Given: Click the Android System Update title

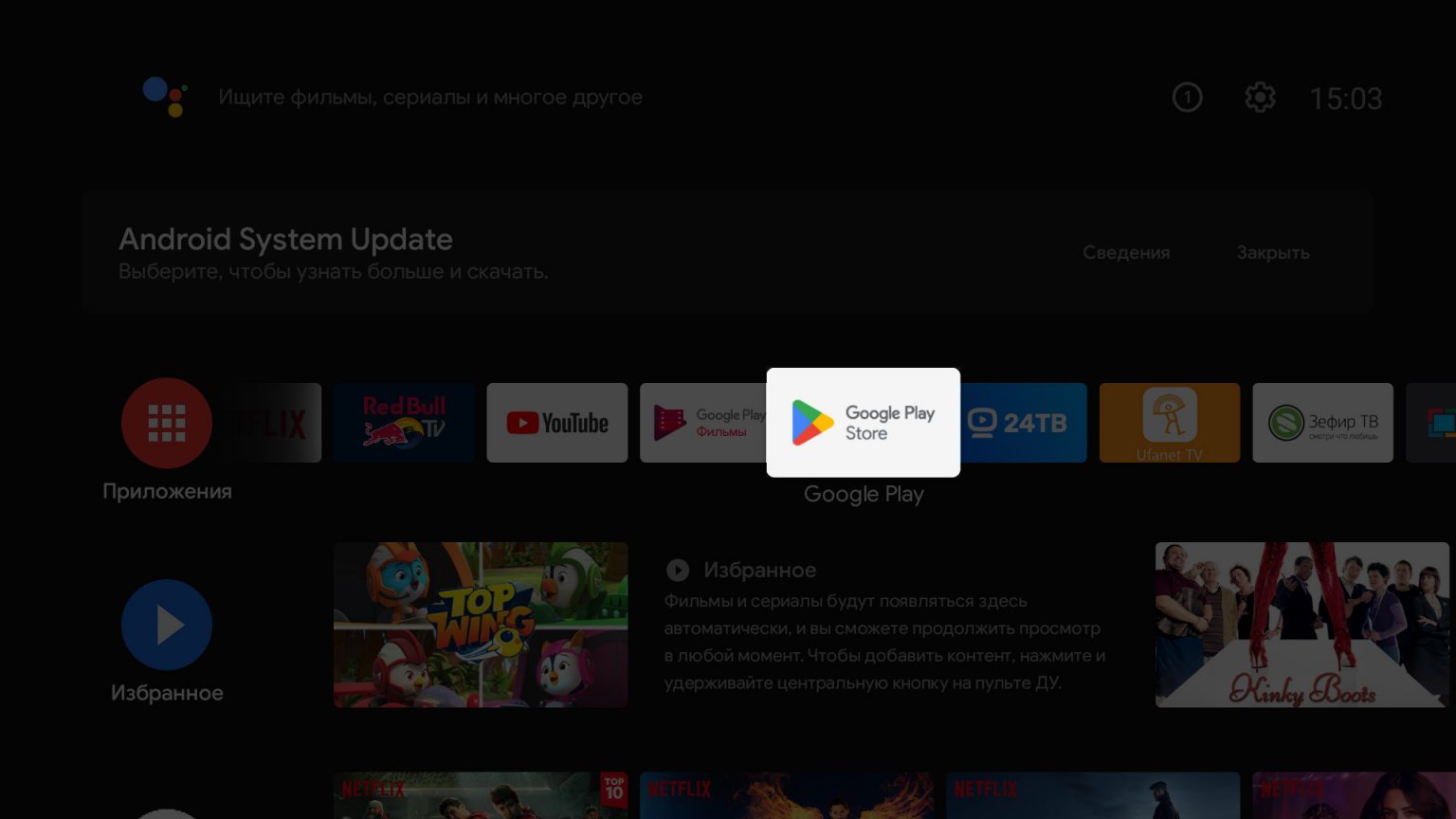Looking at the screenshot, I should [285, 239].
